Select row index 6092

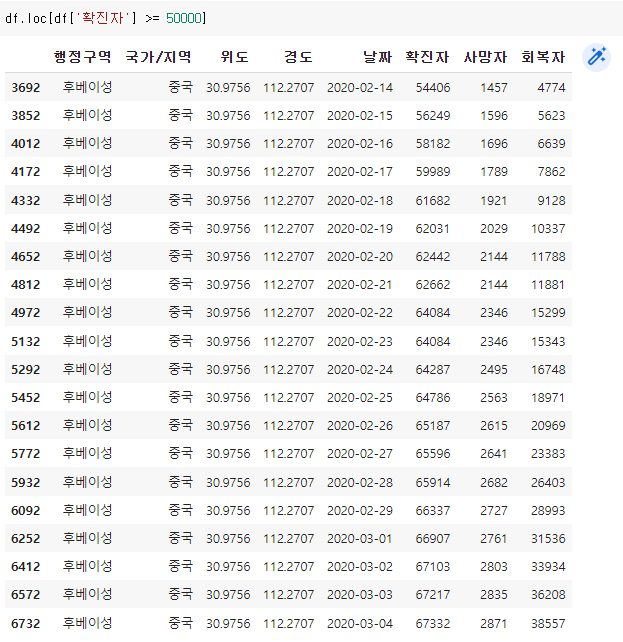click(26, 511)
